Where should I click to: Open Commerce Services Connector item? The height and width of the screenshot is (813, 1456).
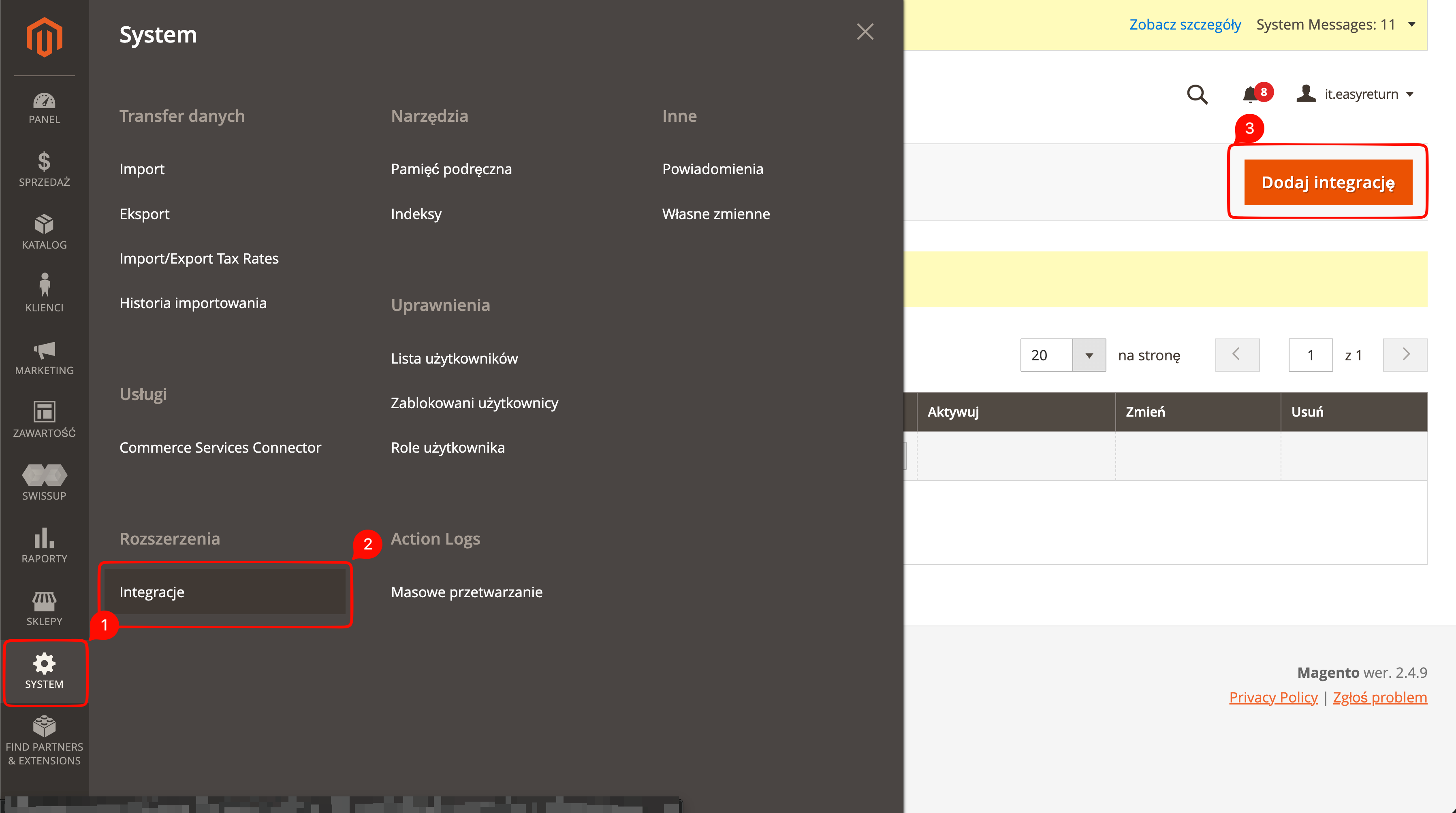(x=220, y=447)
